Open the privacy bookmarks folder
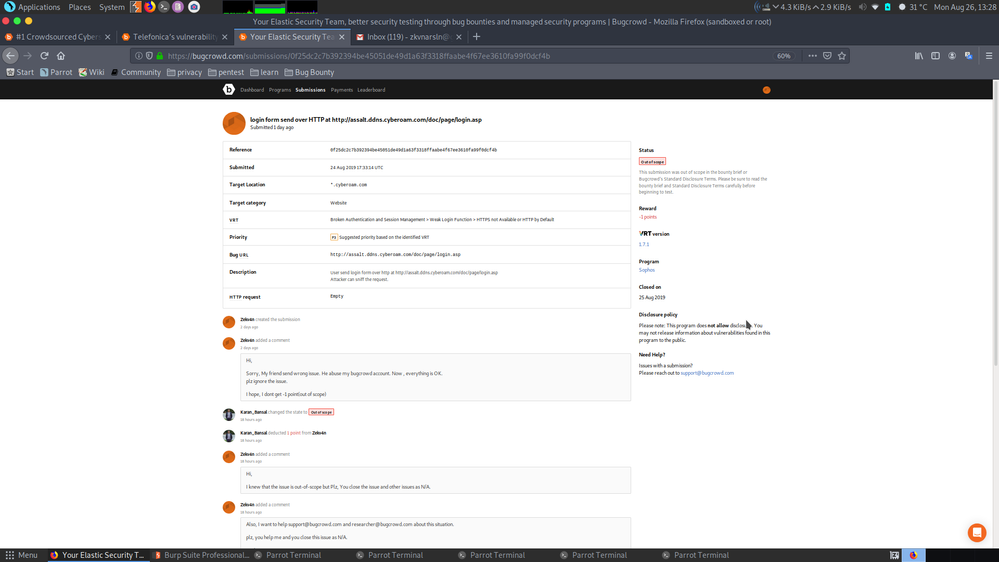Image resolution: width=999 pixels, height=562 pixels. 184,73
